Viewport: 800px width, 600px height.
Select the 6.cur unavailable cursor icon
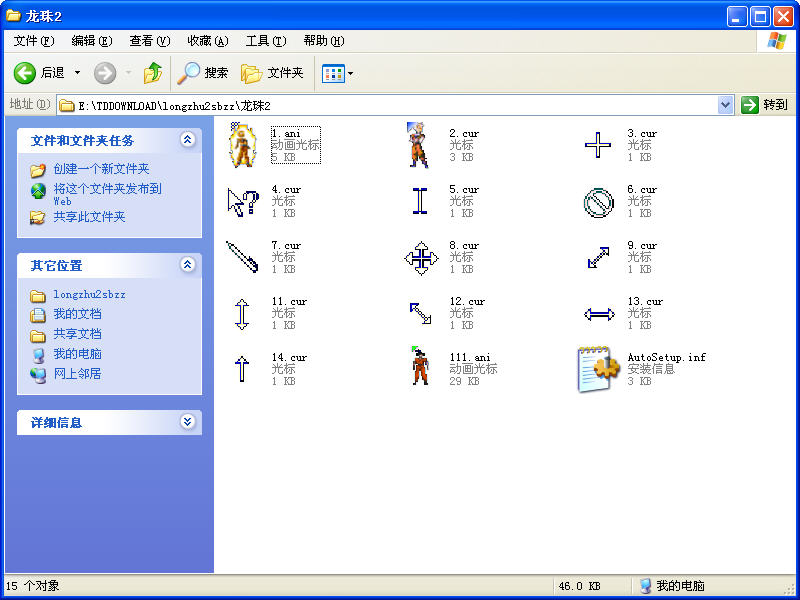pyautogui.click(x=598, y=203)
